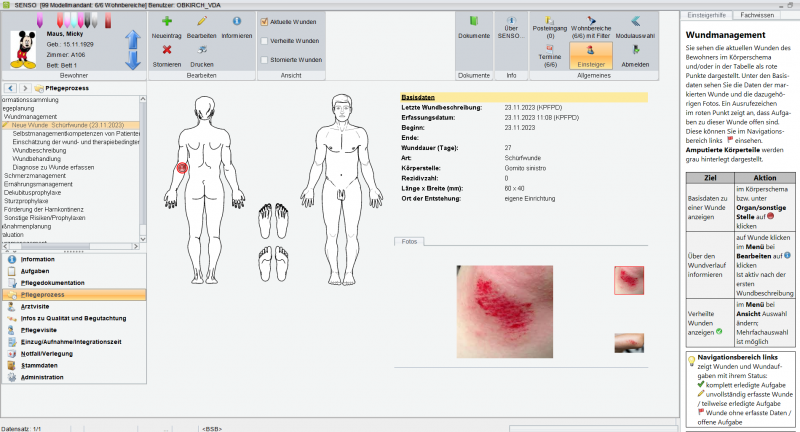Click tree horizontal scrollbar right arrow

point(136,246)
